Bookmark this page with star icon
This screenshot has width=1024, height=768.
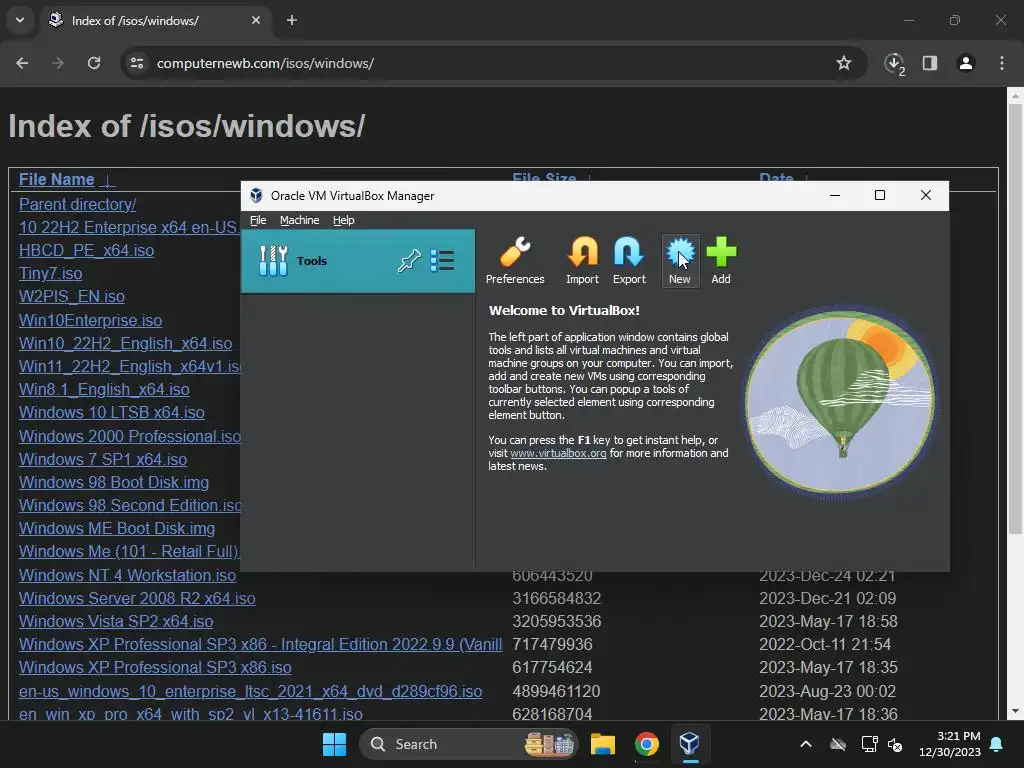(844, 63)
